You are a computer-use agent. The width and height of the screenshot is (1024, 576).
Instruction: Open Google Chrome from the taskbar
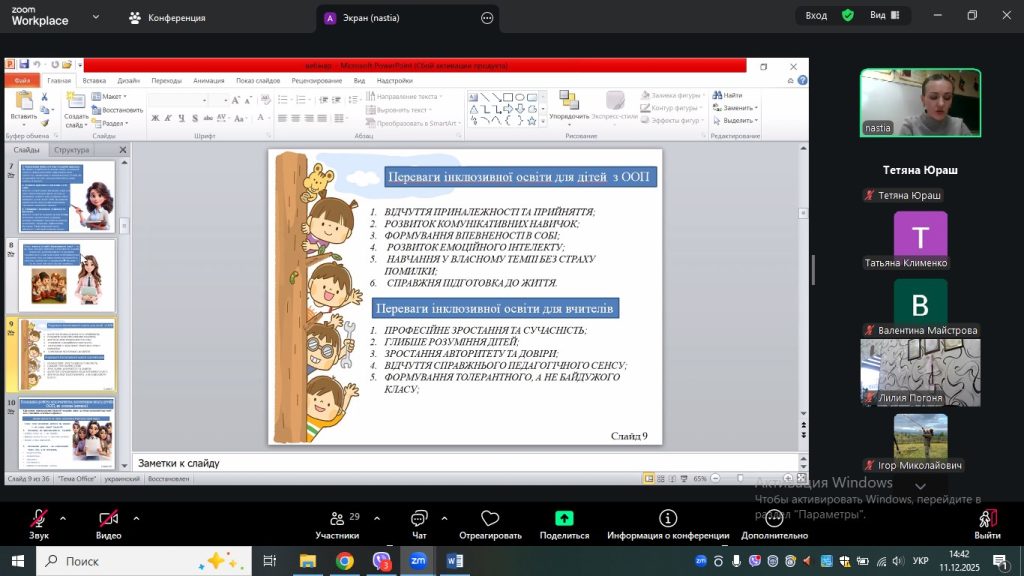pyautogui.click(x=344, y=561)
